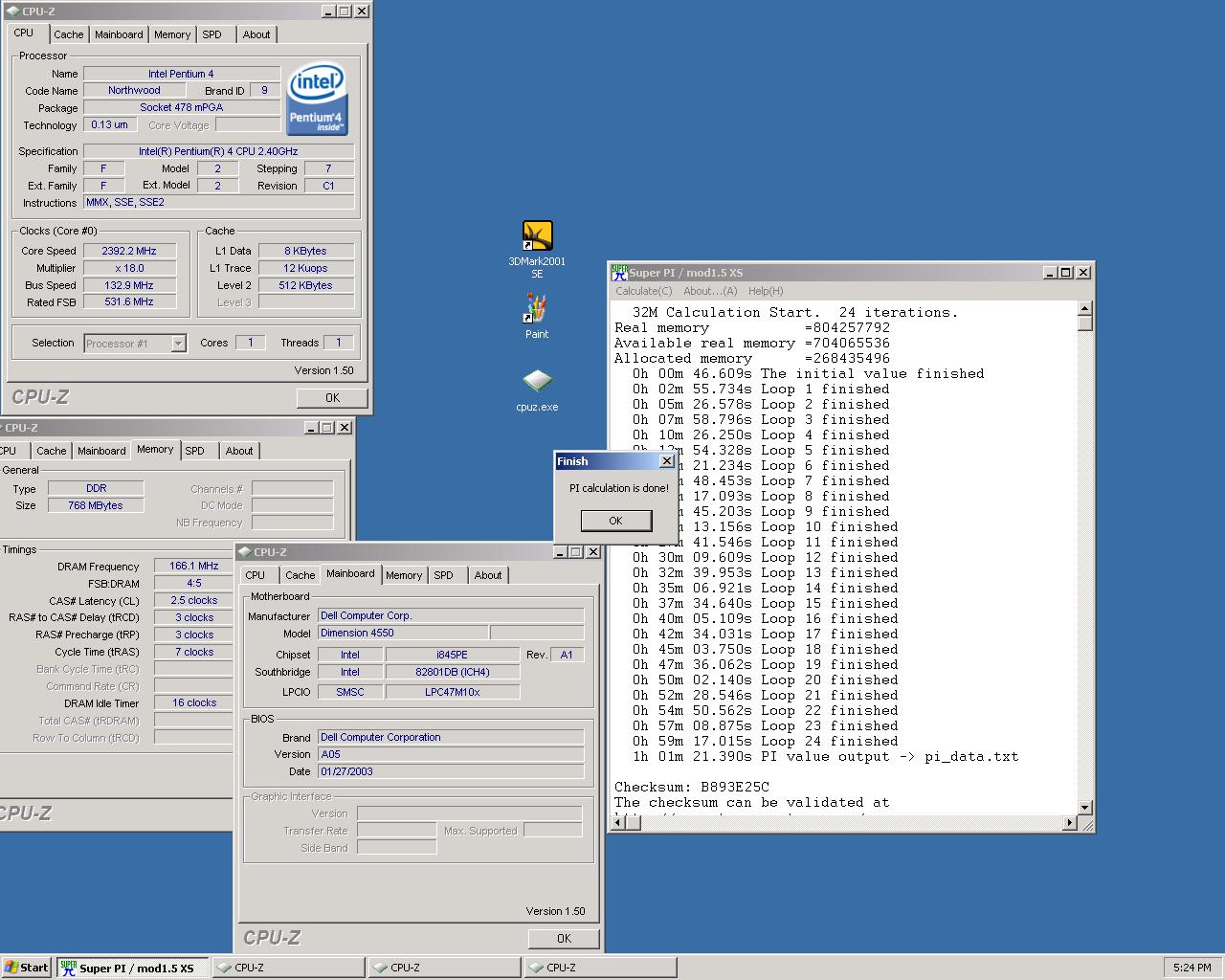
Task: Close the Finish dialog
Action: coord(667,461)
